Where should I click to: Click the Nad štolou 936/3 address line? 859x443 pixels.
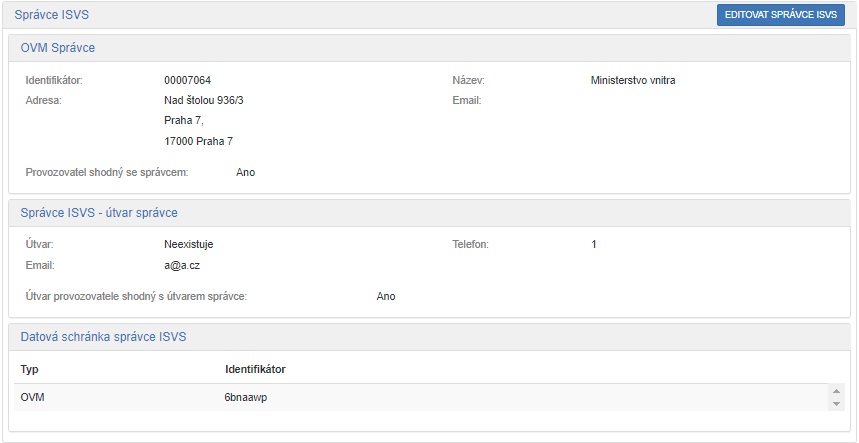[x=204, y=100]
